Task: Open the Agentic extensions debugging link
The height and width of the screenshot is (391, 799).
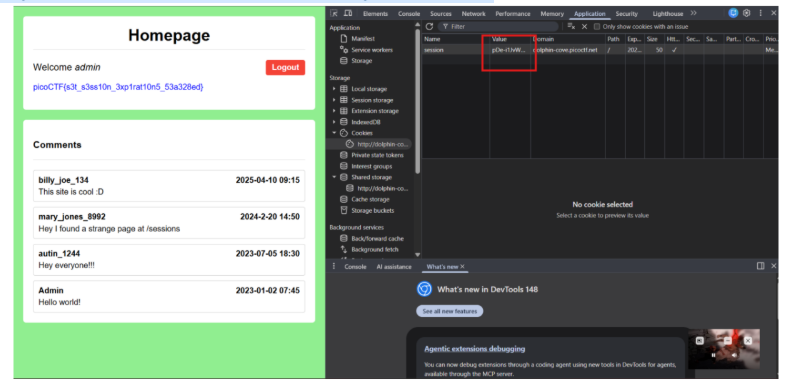Action: (x=474, y=349)
